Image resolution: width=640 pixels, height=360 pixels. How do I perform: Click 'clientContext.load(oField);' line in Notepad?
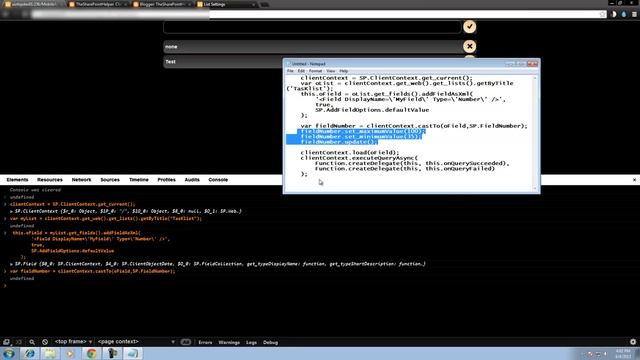[x=350, y=153]
